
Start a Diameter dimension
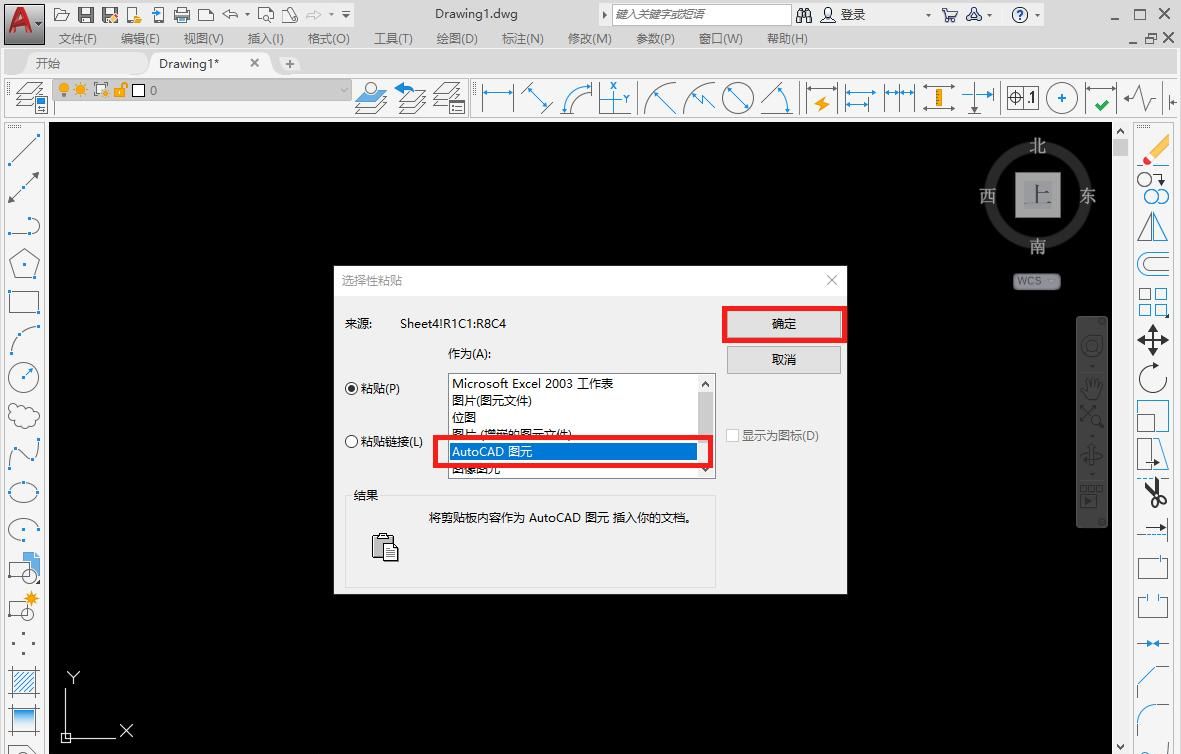[x=737, y=99]
